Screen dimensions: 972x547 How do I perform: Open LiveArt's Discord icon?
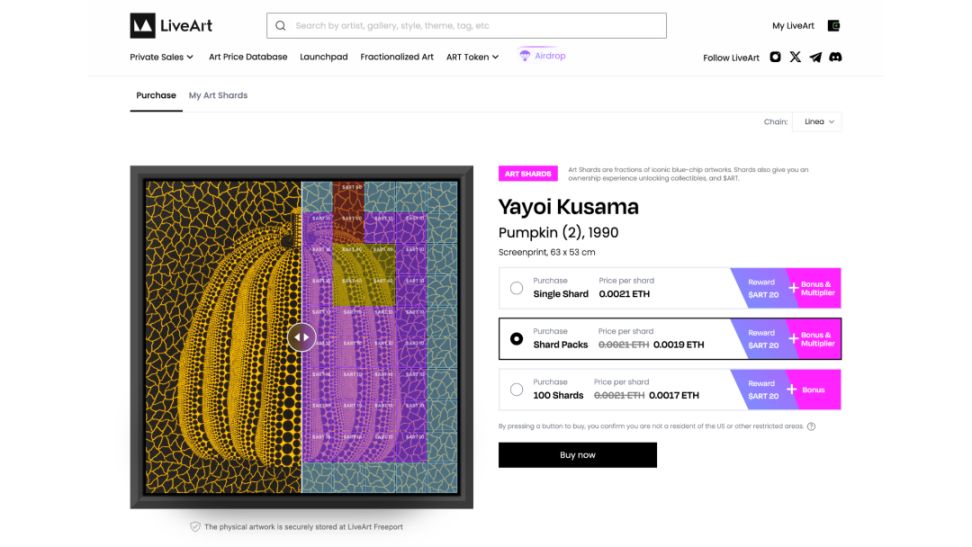pos(836,57)
